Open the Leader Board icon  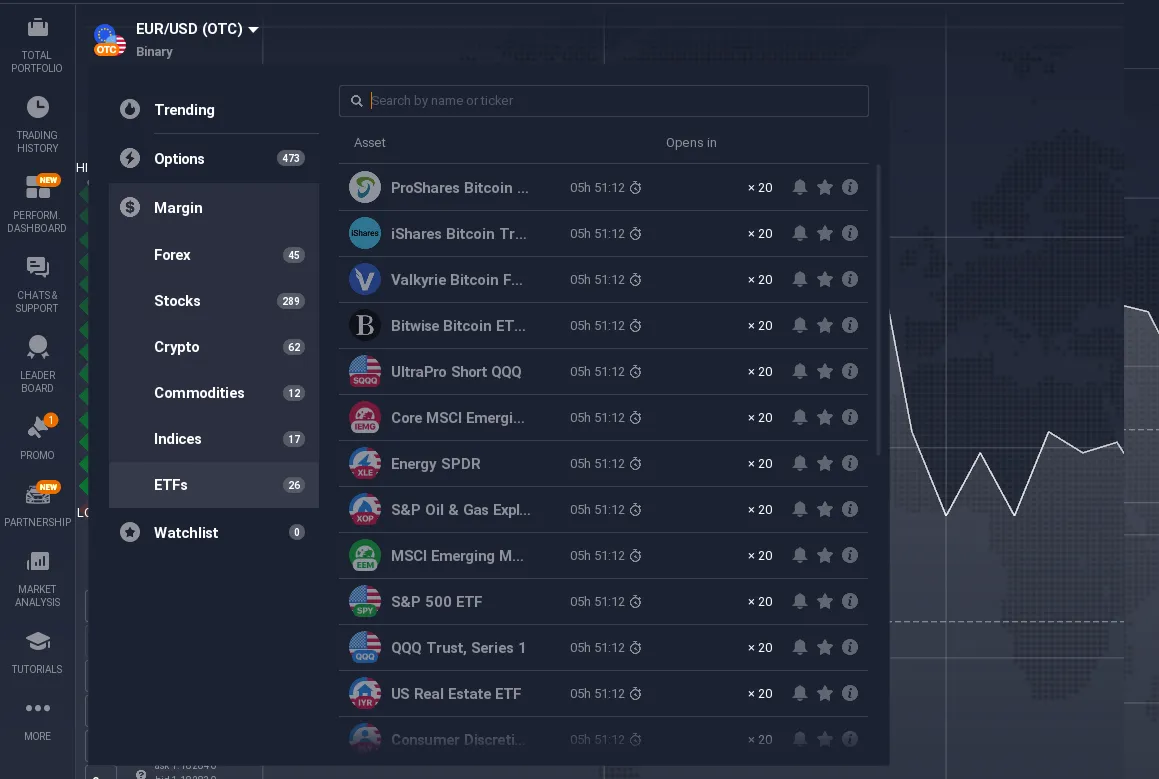37,347
